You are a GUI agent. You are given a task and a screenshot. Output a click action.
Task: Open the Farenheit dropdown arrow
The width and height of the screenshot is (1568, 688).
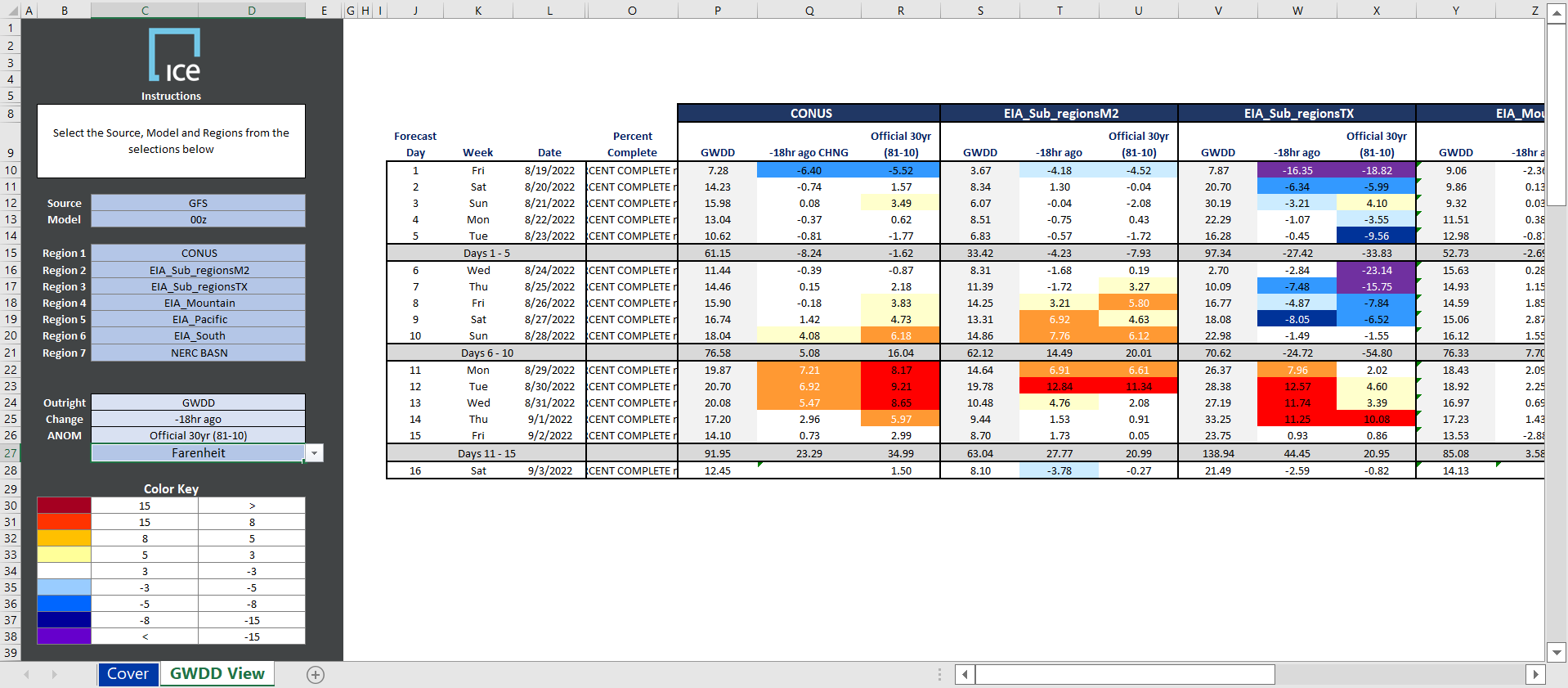click(x=315, y=453)
